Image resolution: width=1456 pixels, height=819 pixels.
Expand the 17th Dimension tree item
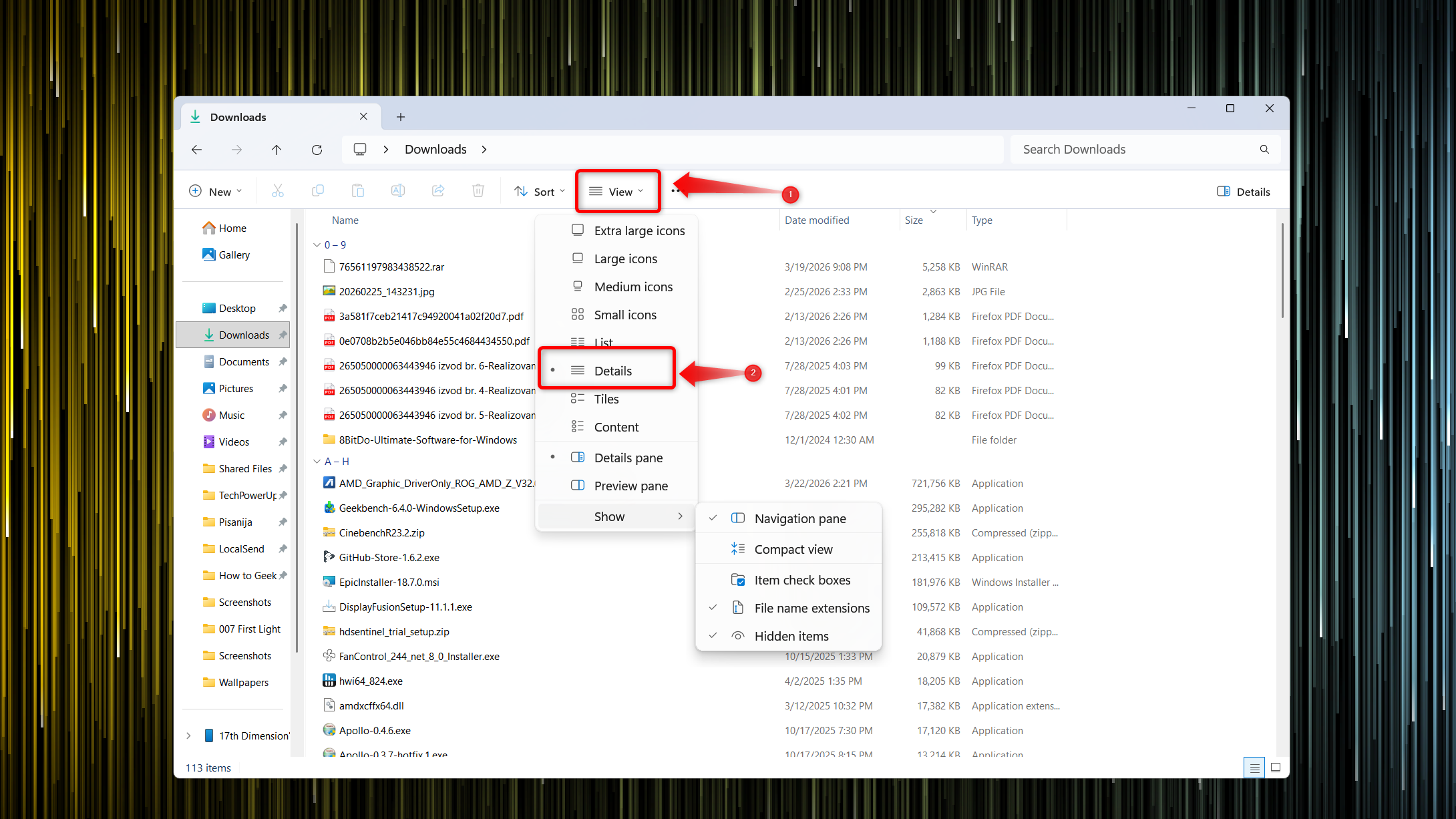tap(189, 735)
